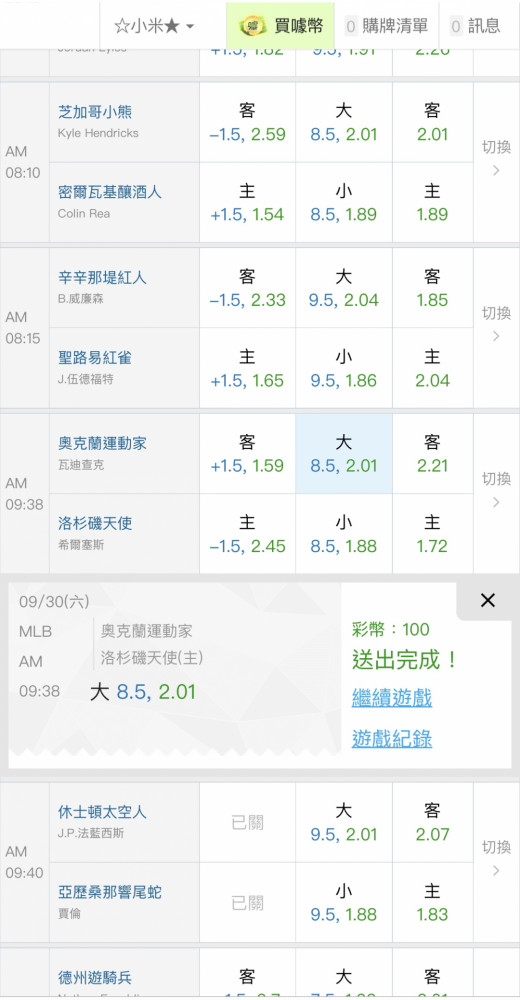Select 密爾瓦基釀酒人 主 +1.5, 1.54 spread

click(x=248, y=202)
